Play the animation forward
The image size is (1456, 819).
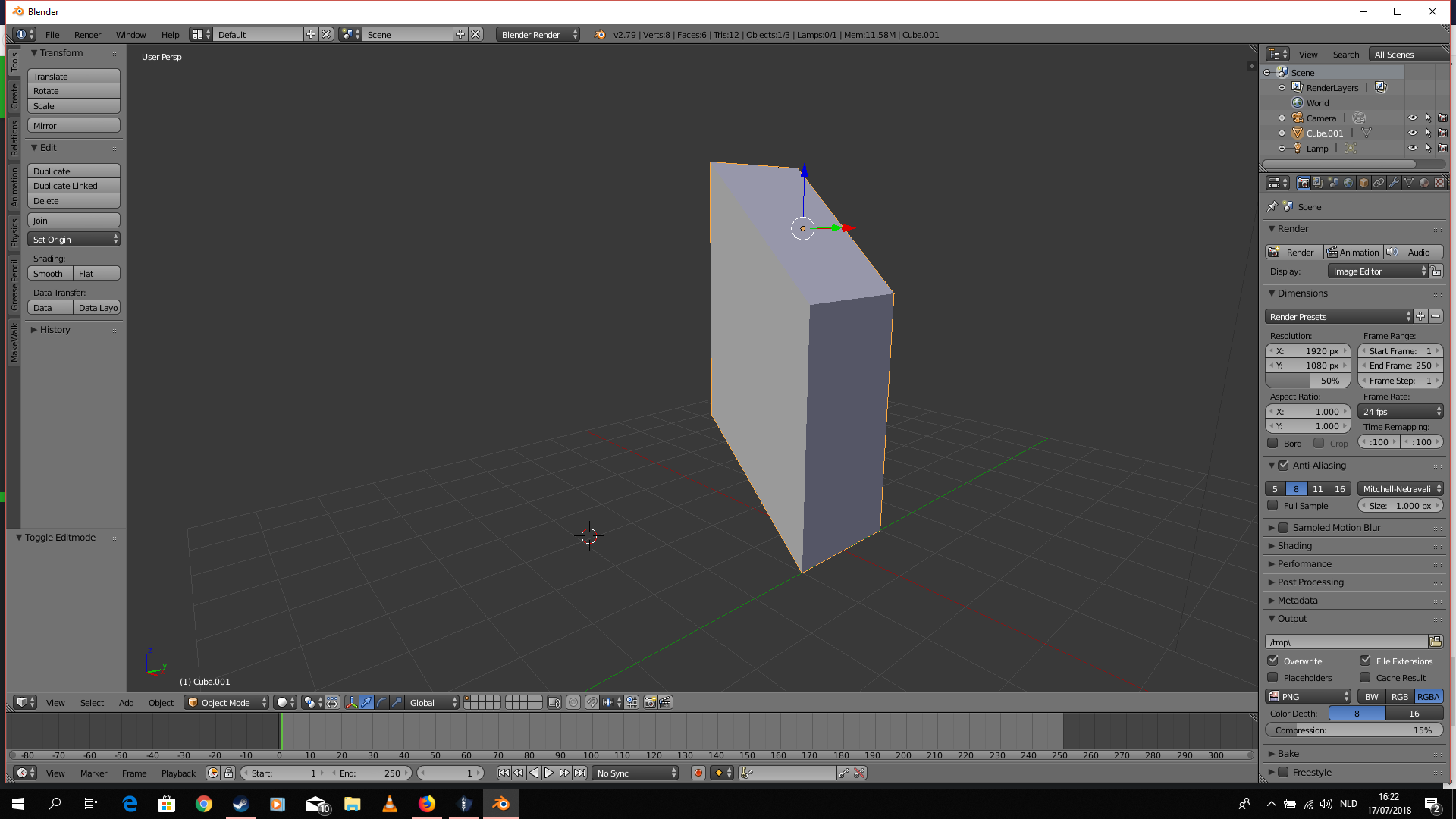tap(549, 773)
